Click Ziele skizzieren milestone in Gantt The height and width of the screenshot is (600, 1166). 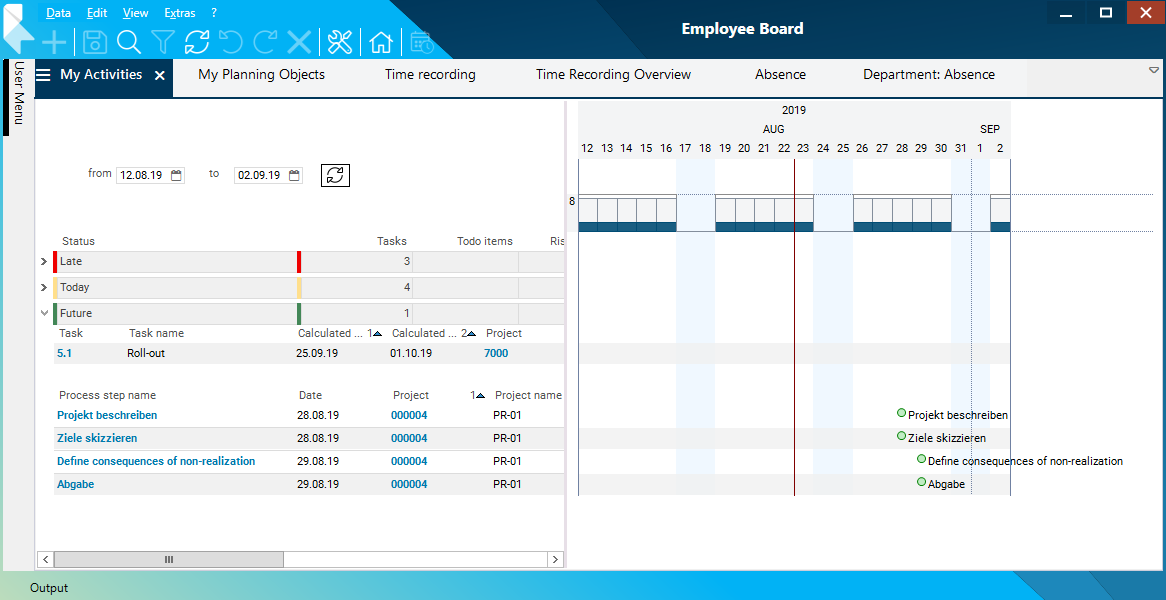[901, 436]
